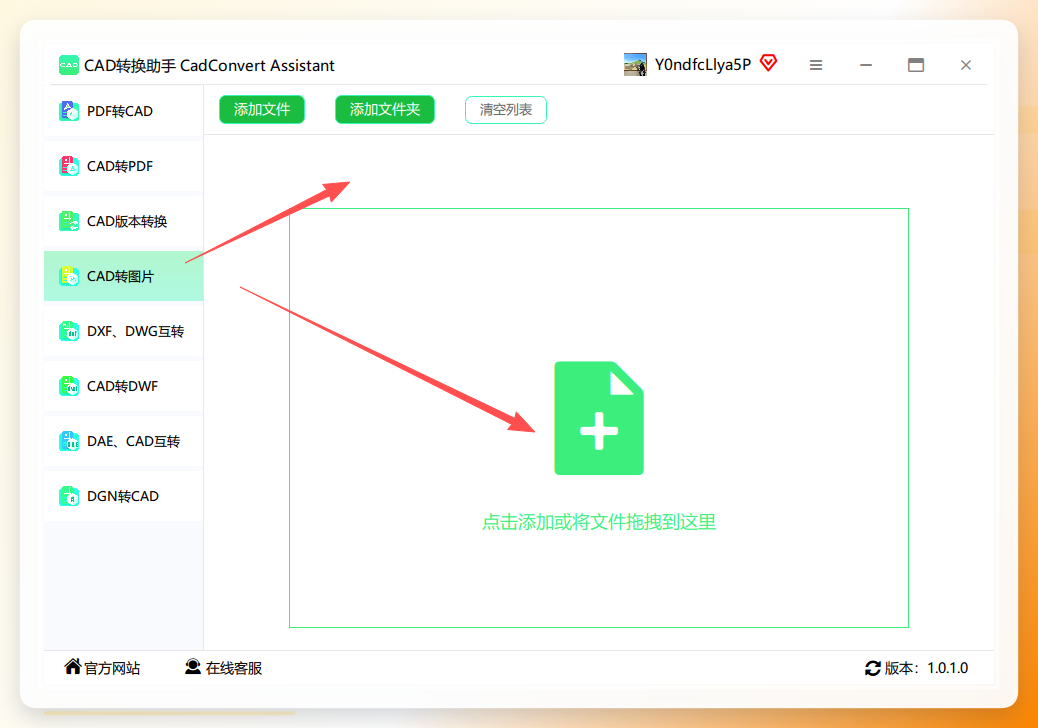Switch to the DXF、DWG互转 tab label

coord(136,331)
